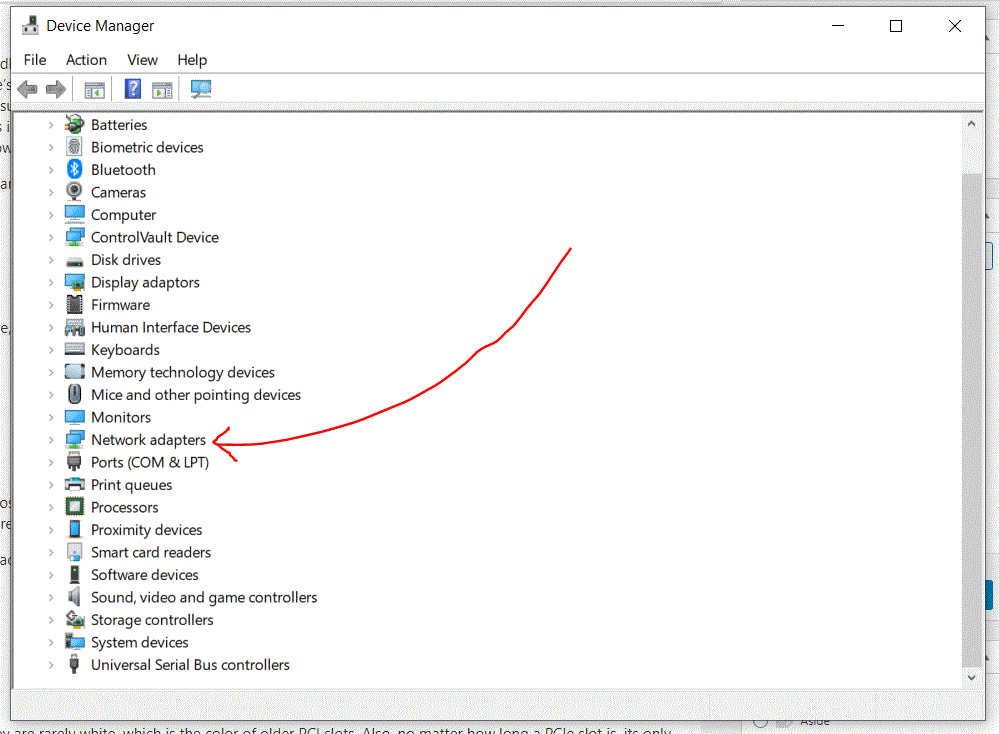999x734 pixels.
Task: Select the System devices item
Action: point(139,642)
